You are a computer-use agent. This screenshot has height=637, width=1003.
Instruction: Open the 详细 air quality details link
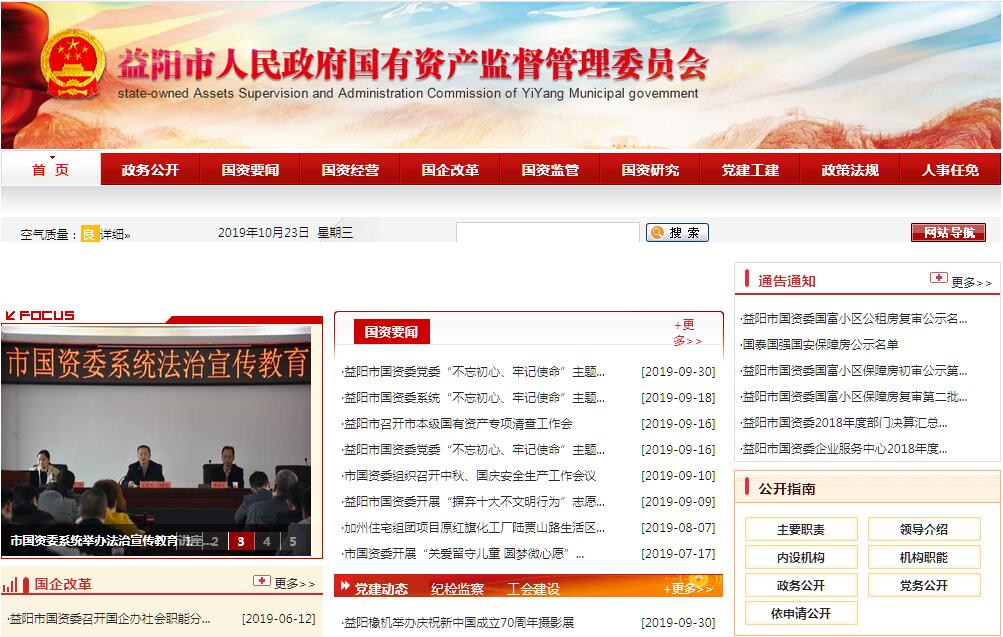[x=115, y=234]
